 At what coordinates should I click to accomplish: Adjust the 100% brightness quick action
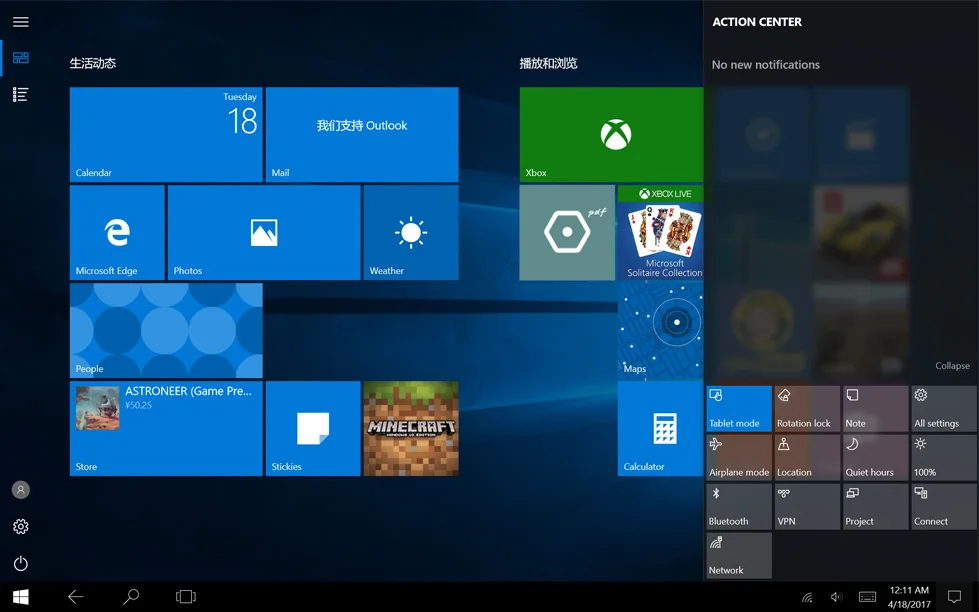[x=943, y=457]
